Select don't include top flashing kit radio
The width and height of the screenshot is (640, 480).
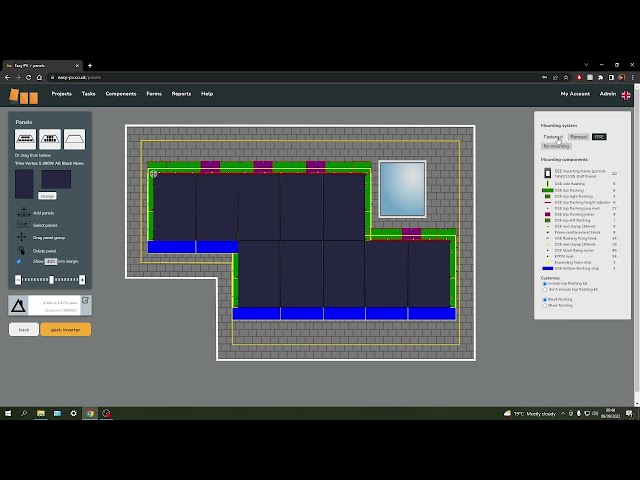tap(544, 289)
